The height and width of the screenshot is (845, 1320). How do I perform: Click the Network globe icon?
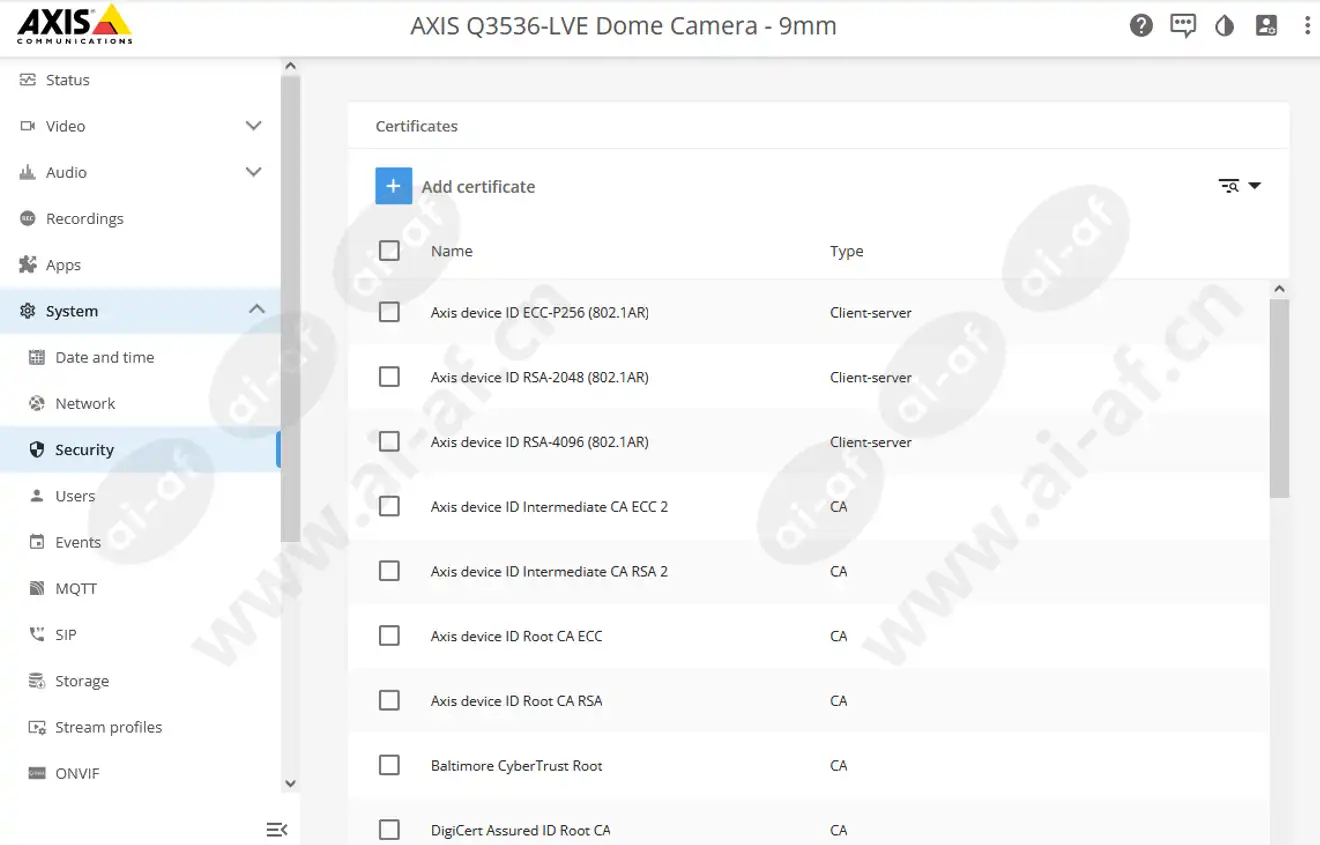[x=37, y=404]
